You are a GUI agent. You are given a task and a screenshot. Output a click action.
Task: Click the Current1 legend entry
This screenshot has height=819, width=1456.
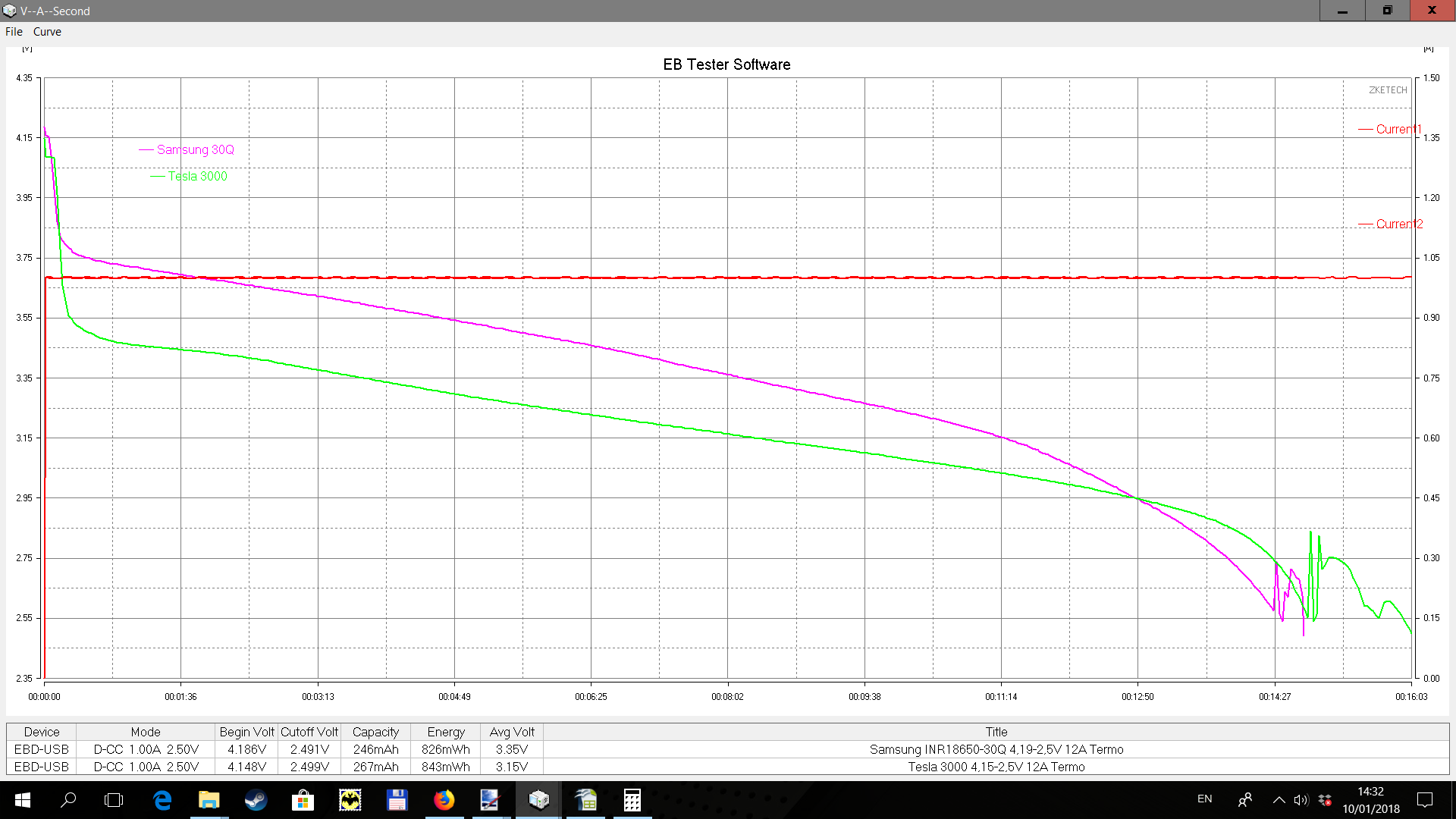(x=1398, y=130)
